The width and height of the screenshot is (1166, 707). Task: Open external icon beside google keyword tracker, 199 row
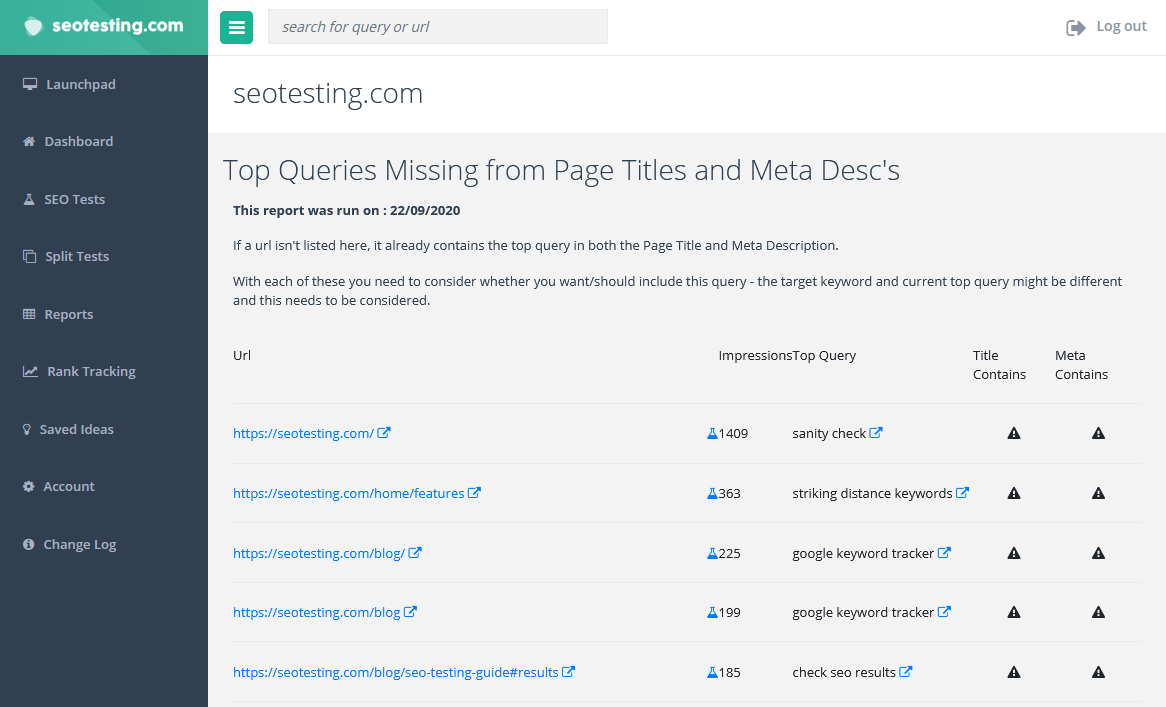944,612
